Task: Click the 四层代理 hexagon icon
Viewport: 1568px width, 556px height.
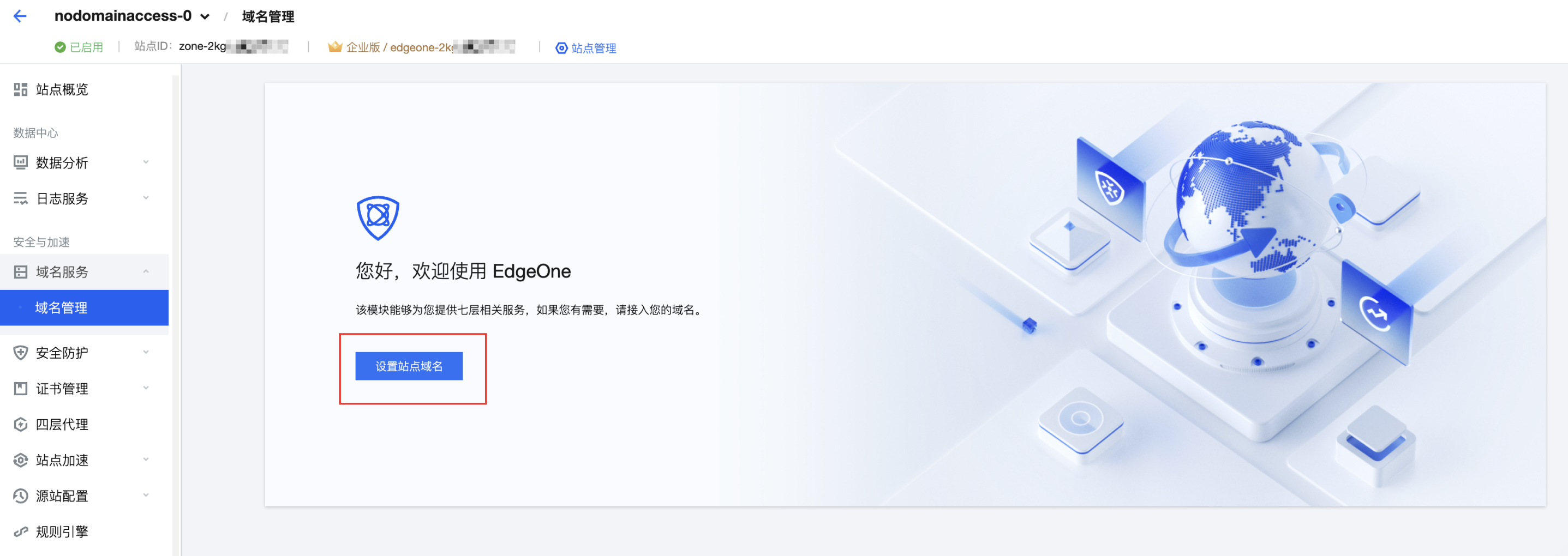Action: [x=21, y=425]
